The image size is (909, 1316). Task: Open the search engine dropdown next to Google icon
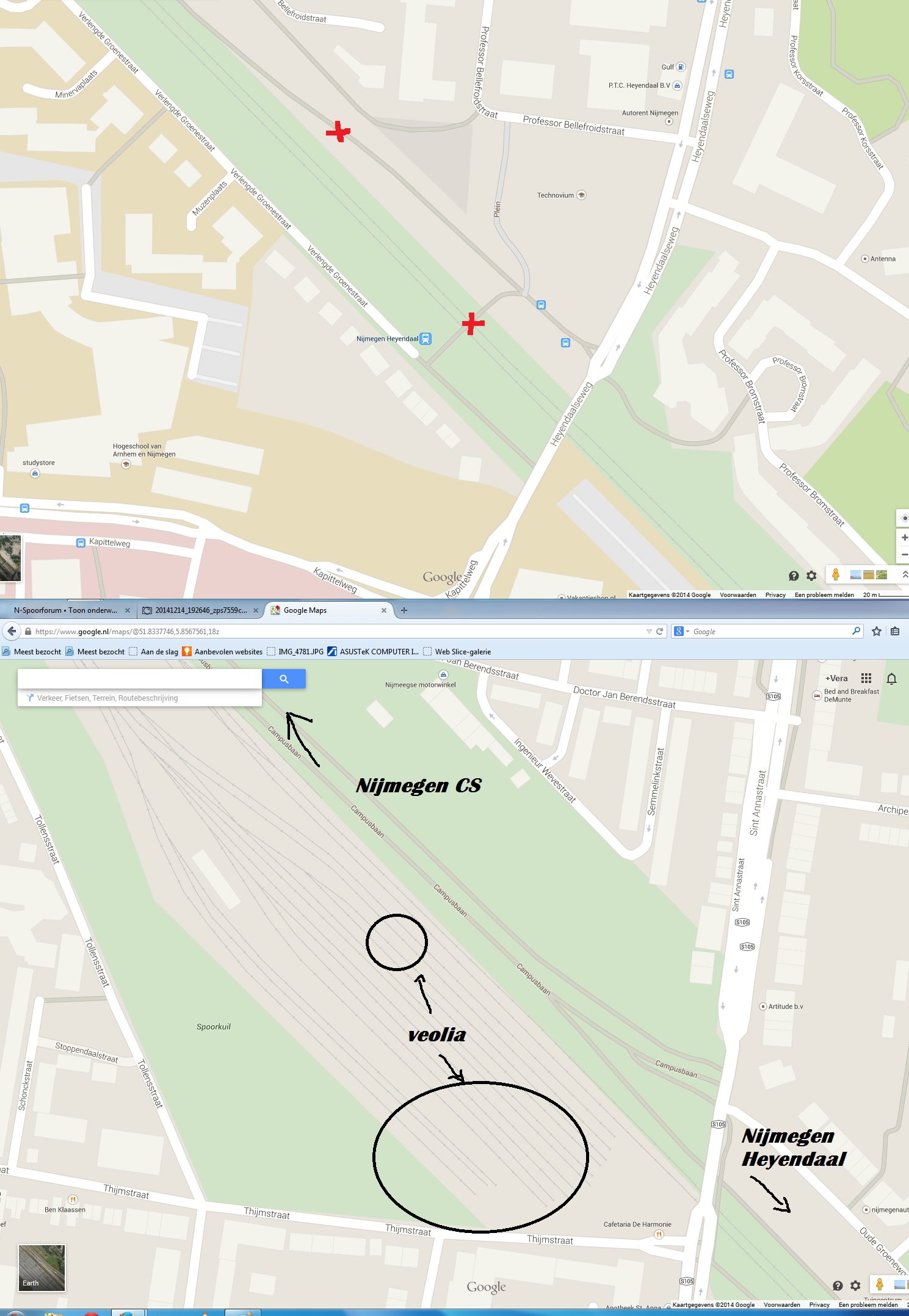(687, 632)
